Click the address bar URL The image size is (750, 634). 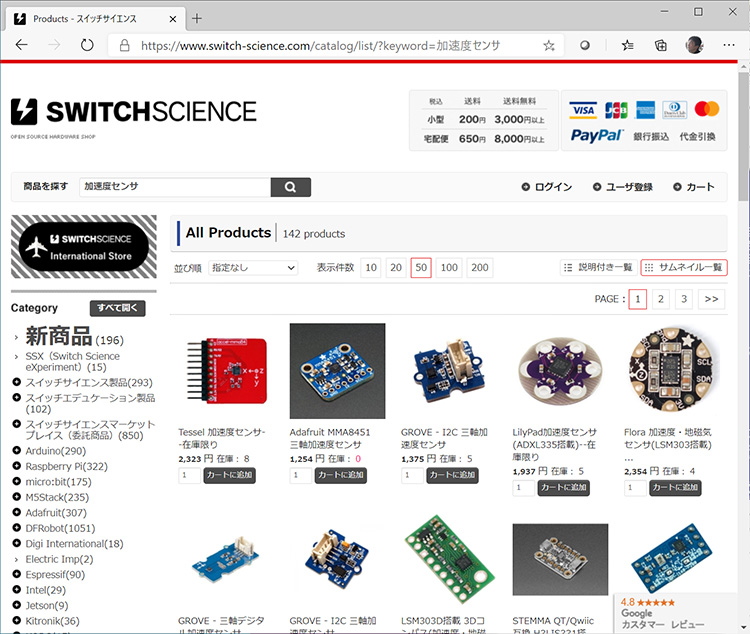coord(320,46)
